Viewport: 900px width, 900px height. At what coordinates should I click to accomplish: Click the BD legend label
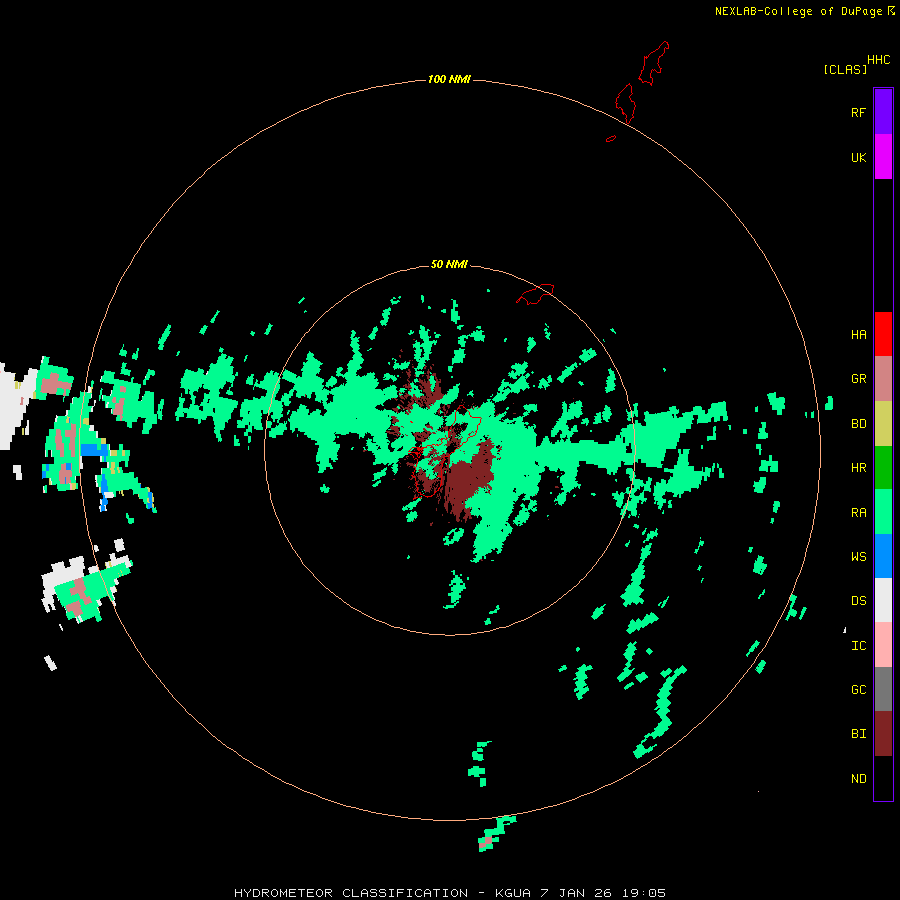tap(858, 424)
